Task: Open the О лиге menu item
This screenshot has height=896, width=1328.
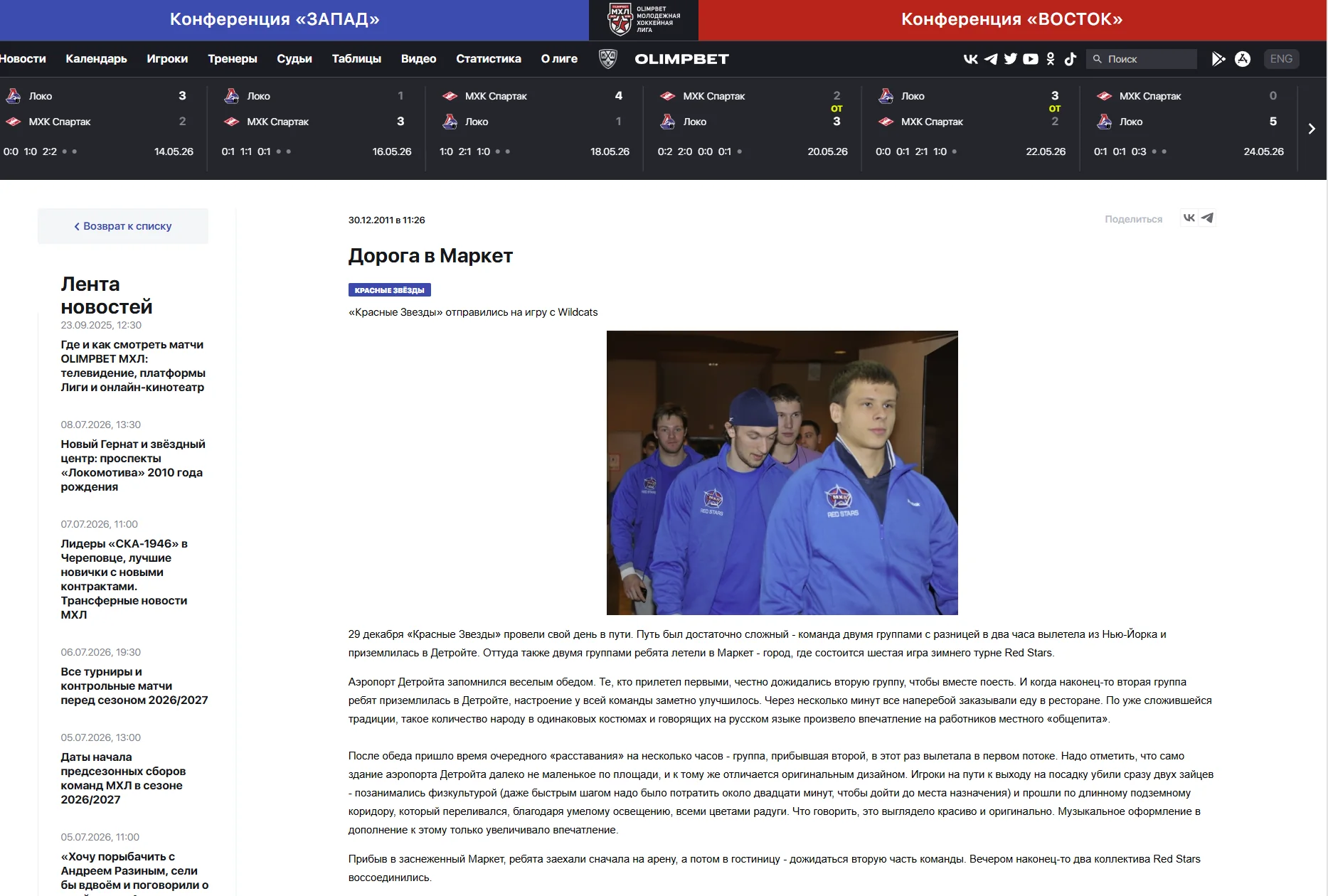Action: coord(559,59)
